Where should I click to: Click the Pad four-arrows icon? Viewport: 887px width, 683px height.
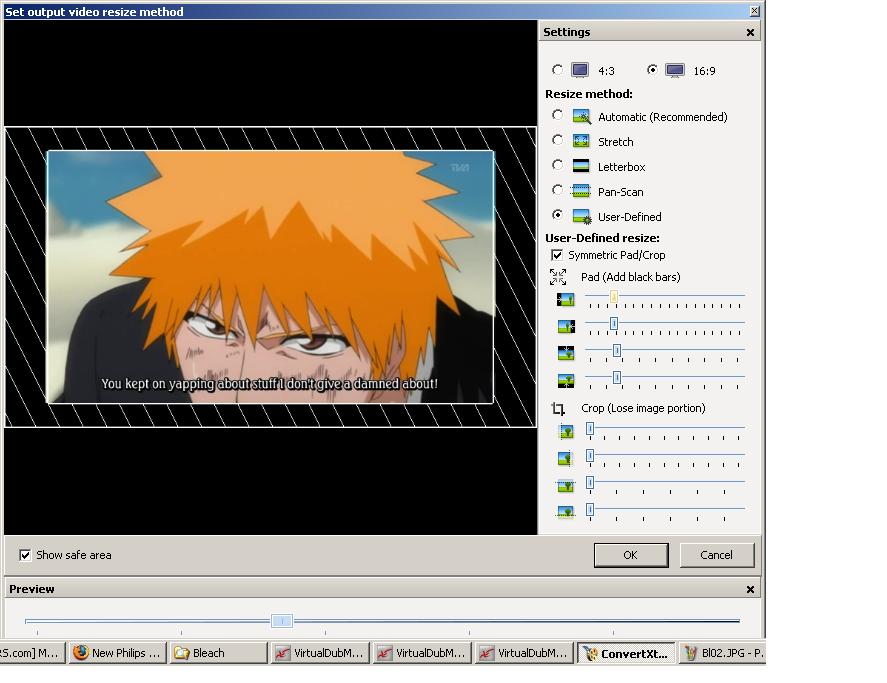[x=558, y=277]
